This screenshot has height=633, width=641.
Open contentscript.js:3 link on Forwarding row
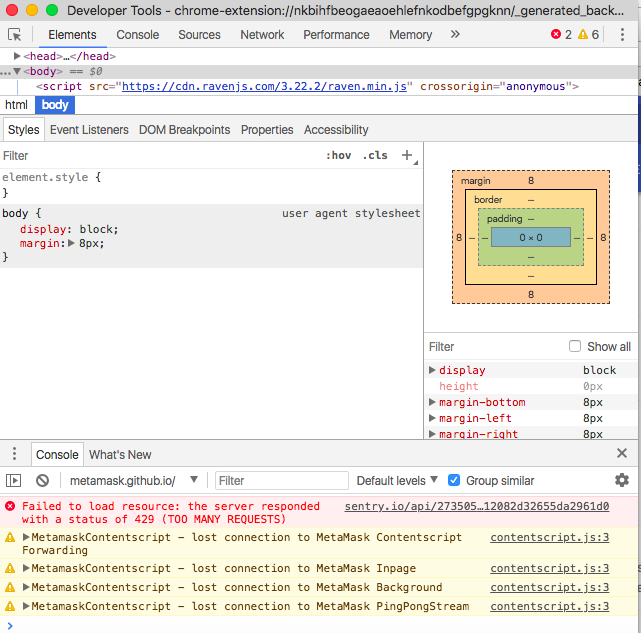click(x=550, y=537)
